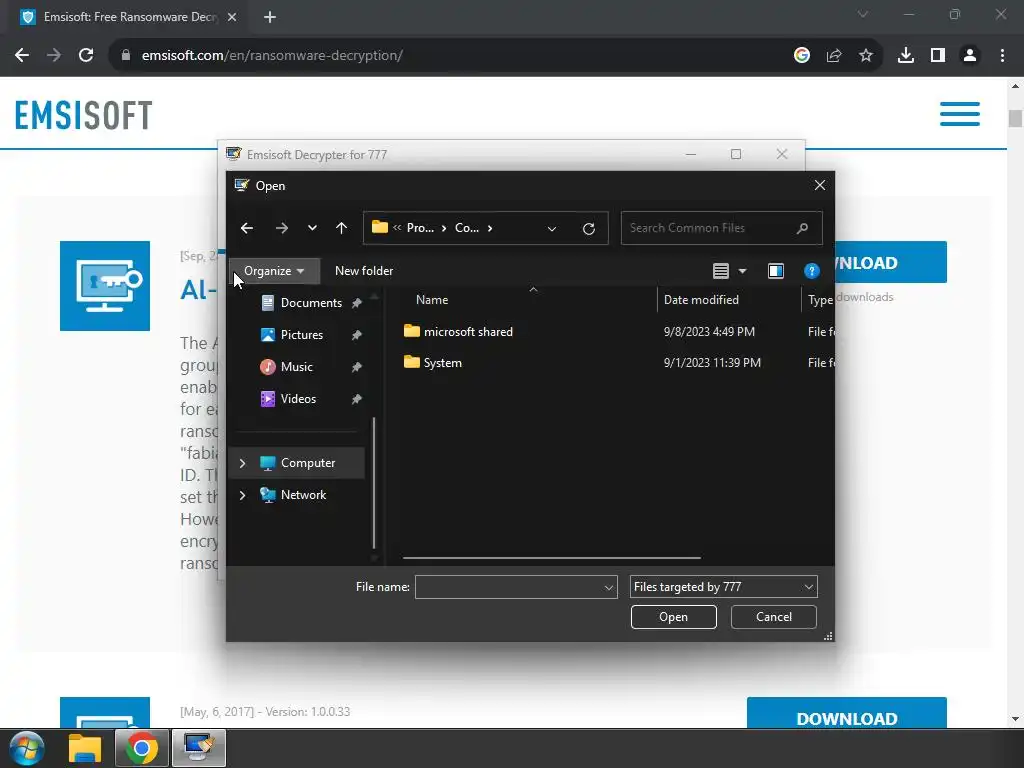Screen dimensions: 1024x768
Task: Refresh the Common Files folder listing
Action: point(588,229)
